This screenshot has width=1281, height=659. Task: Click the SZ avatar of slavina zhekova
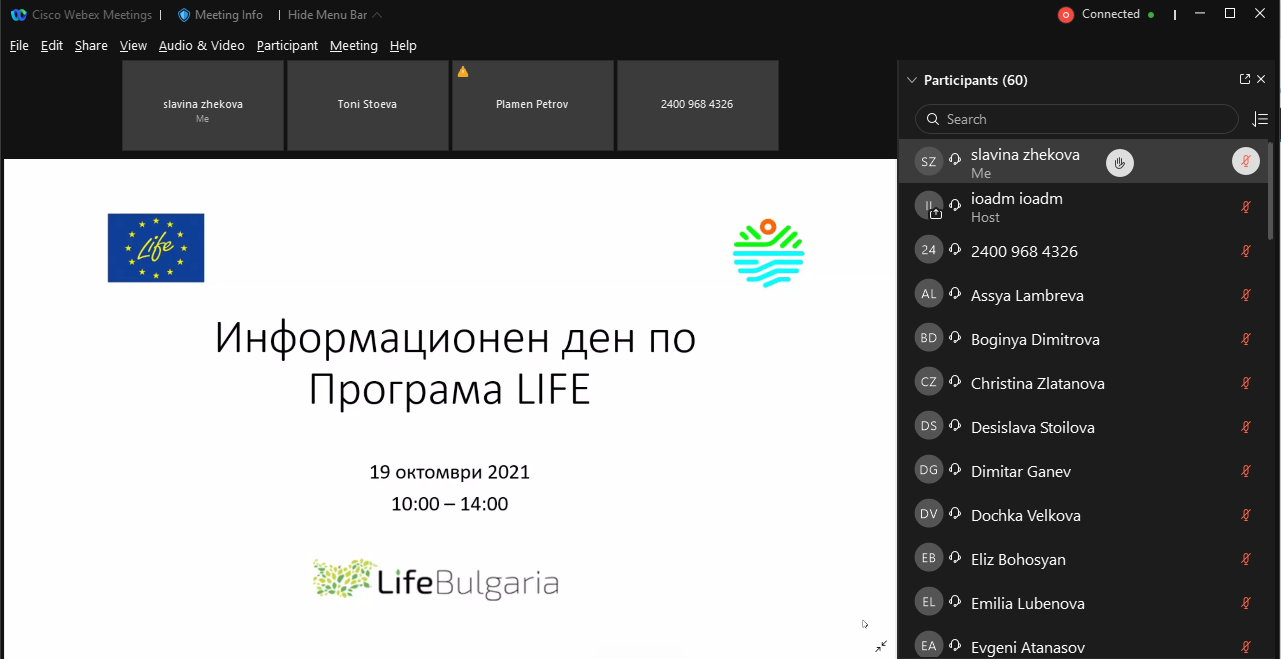pyautogui.click(x=929, y=162)
